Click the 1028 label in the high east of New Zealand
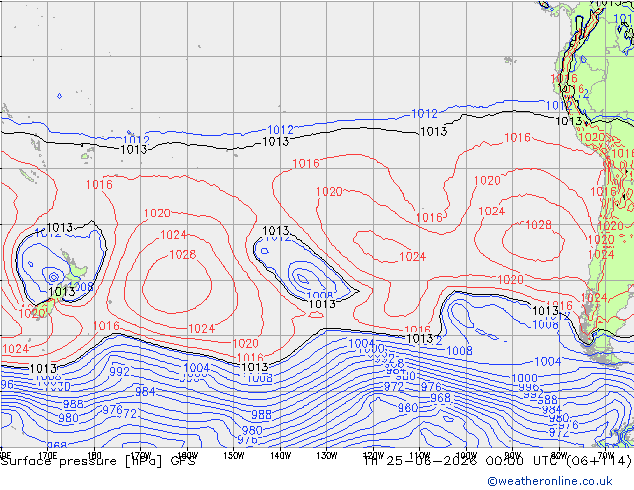634x490 pixels. coord(183,254)
